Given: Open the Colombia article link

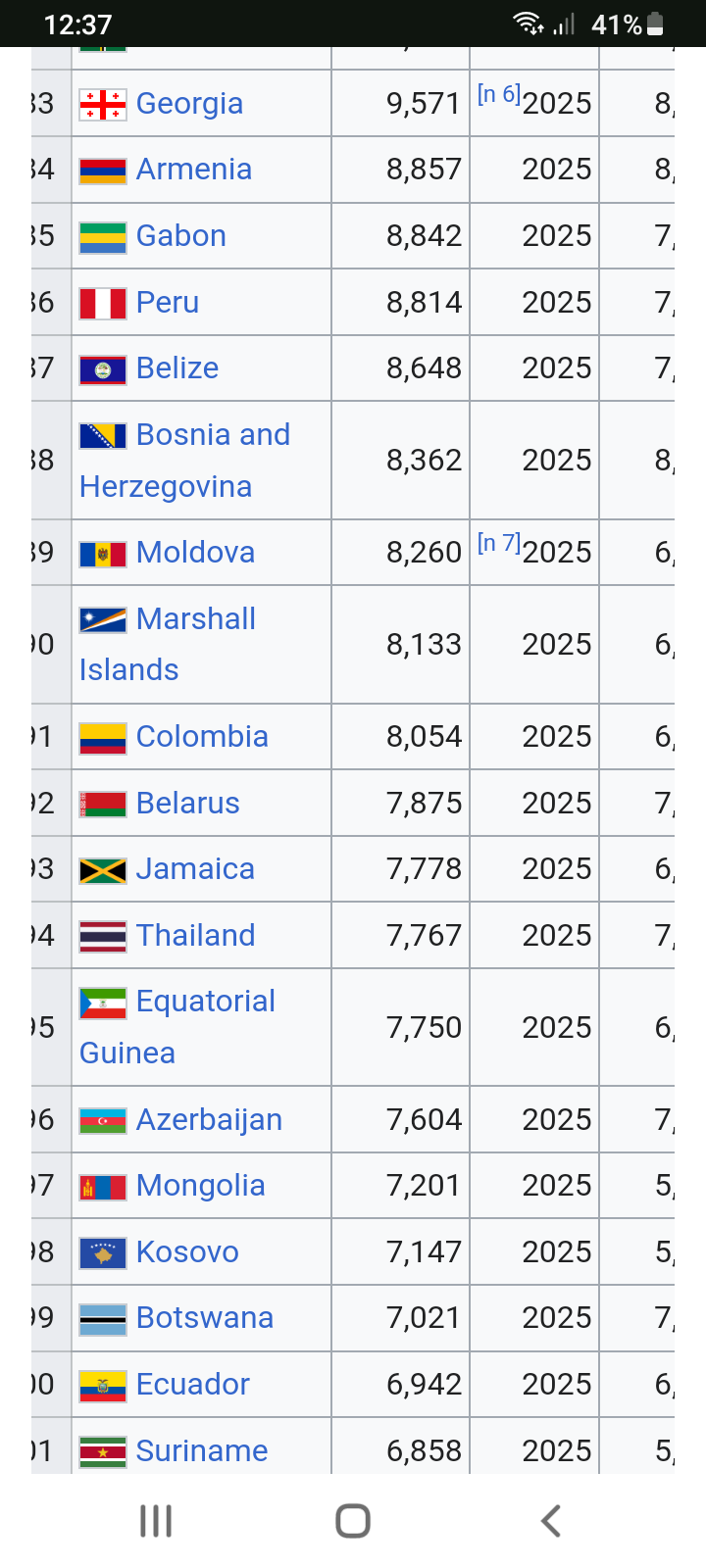Looking at the screenshot, I should tap(202, 737).
